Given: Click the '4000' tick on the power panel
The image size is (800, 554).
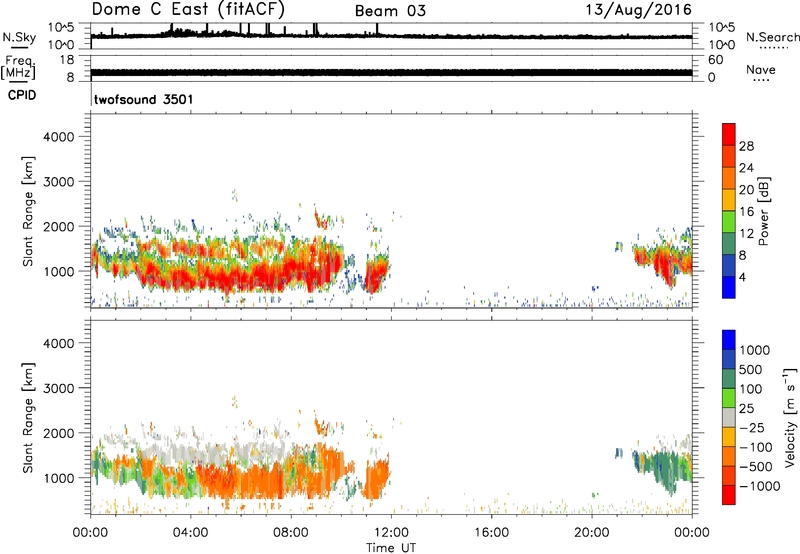Looking at the screenshot, I should tap(58, 137).
